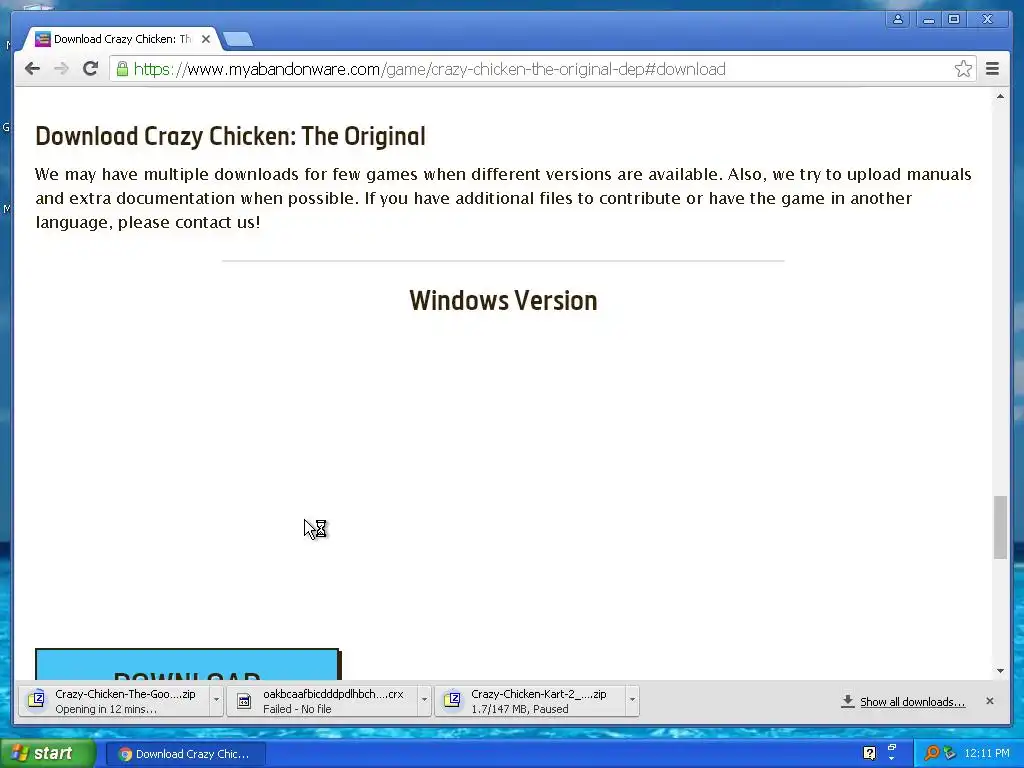Click the system clock 12:11 PM
Viewport: 1024px width, 768px height.
(987, 754)
